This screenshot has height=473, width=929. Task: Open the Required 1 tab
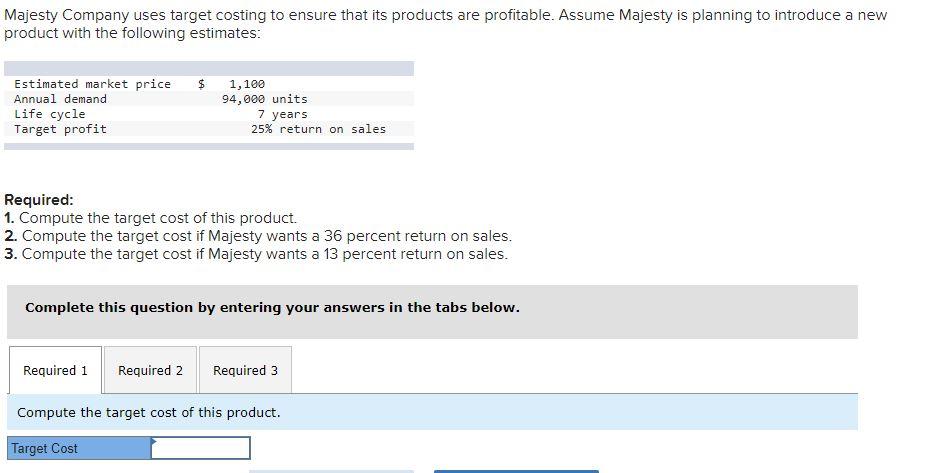click(x=55, y=371)
